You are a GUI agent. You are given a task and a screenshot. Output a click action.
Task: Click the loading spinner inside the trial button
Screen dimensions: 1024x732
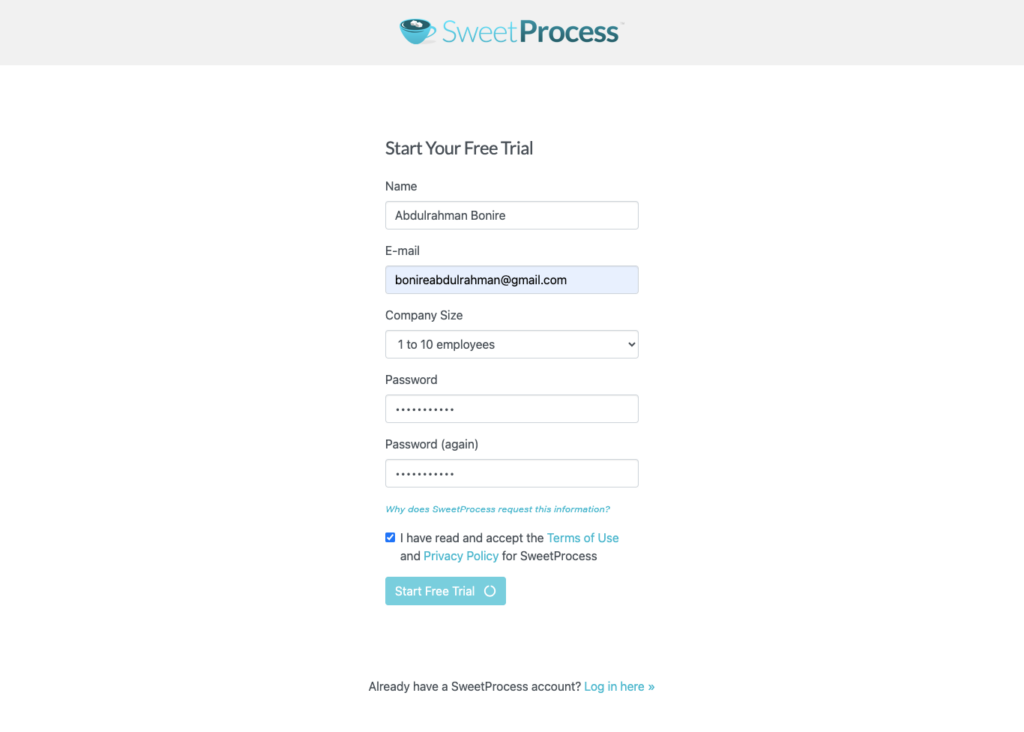(490, 591)
